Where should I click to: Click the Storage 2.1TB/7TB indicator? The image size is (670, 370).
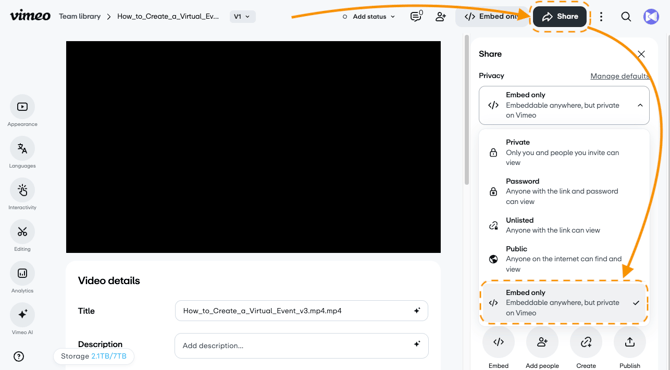point(94,356)
